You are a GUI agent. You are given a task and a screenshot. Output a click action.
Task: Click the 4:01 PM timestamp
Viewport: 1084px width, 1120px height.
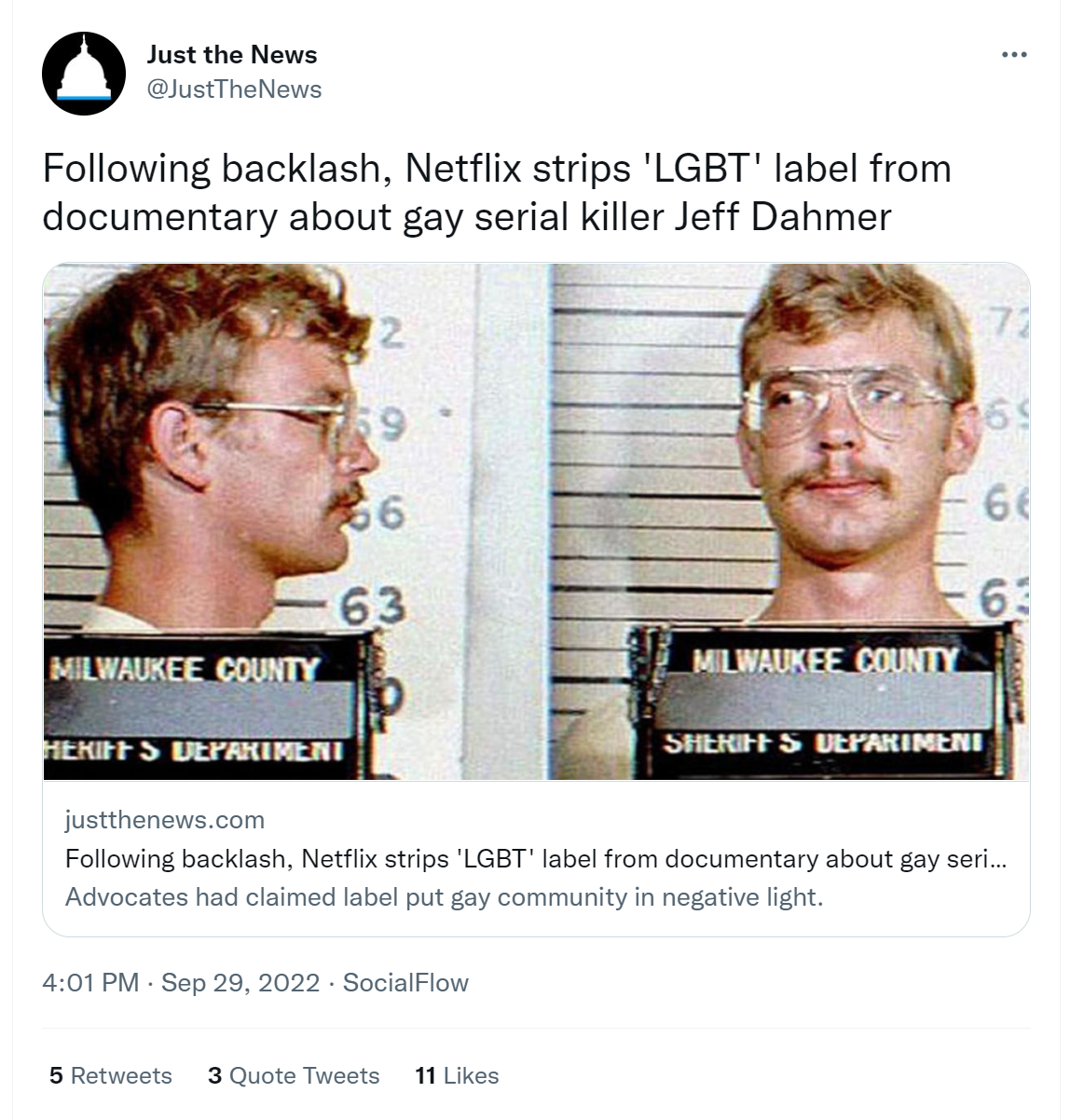coord(90,983)
